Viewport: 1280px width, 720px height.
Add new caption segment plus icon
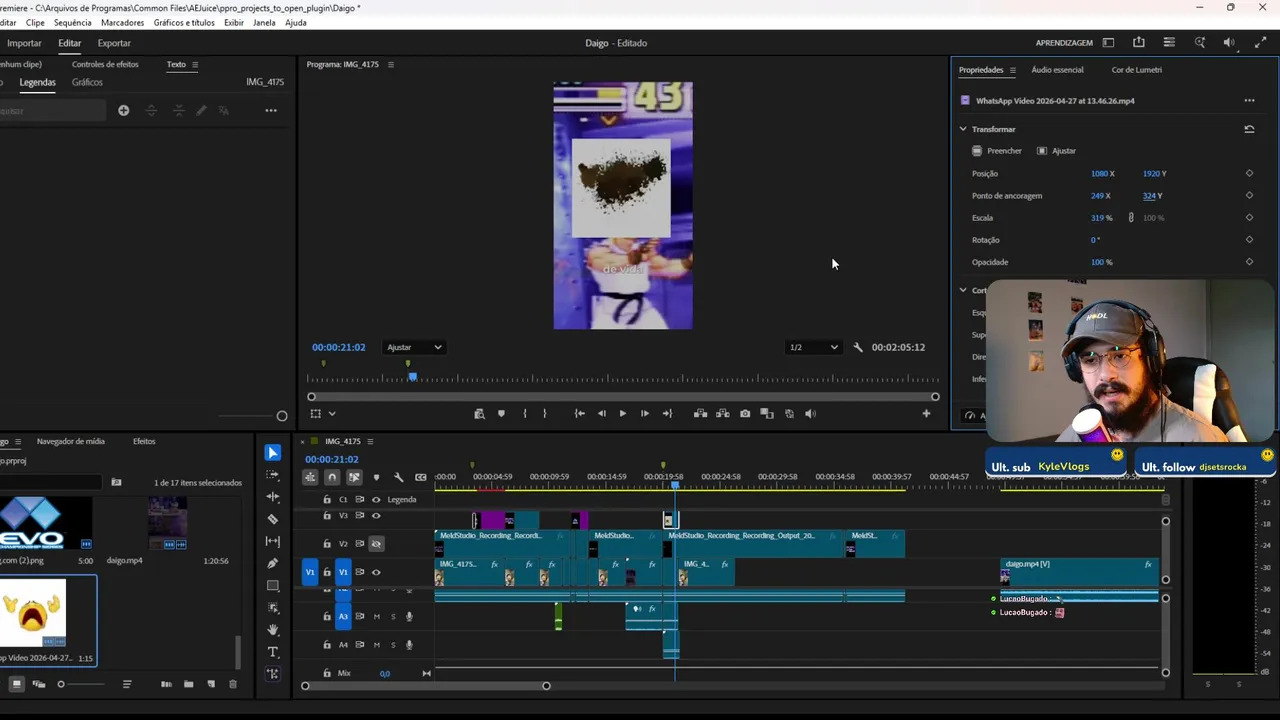tap(123, 110)
